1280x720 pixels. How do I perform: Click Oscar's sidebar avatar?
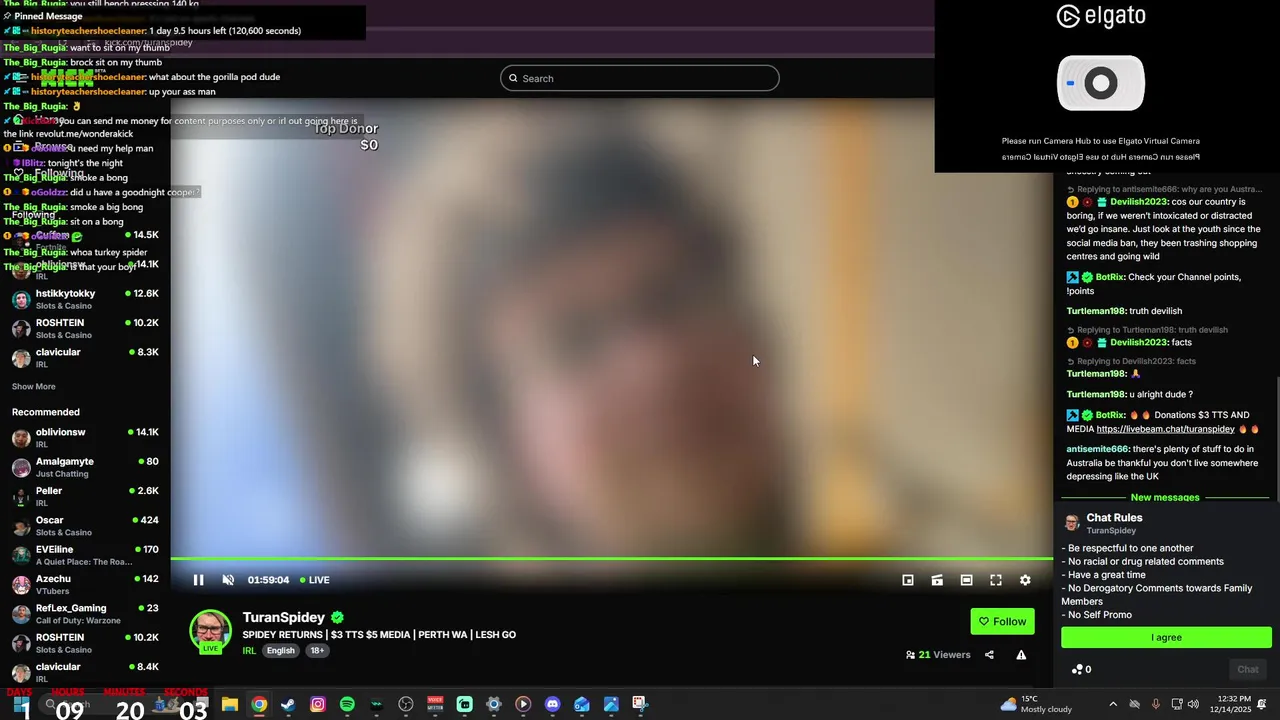21,526
